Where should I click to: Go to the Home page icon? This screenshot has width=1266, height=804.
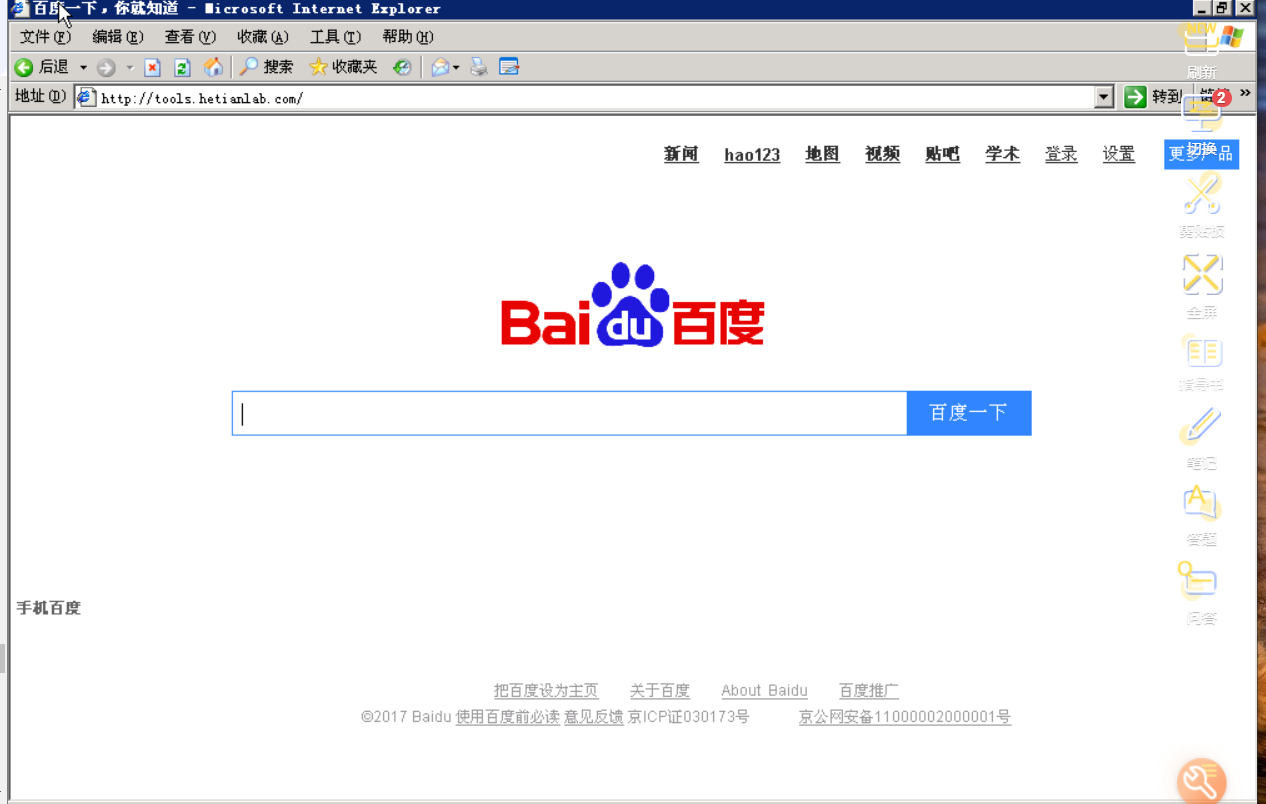point(213,67)
